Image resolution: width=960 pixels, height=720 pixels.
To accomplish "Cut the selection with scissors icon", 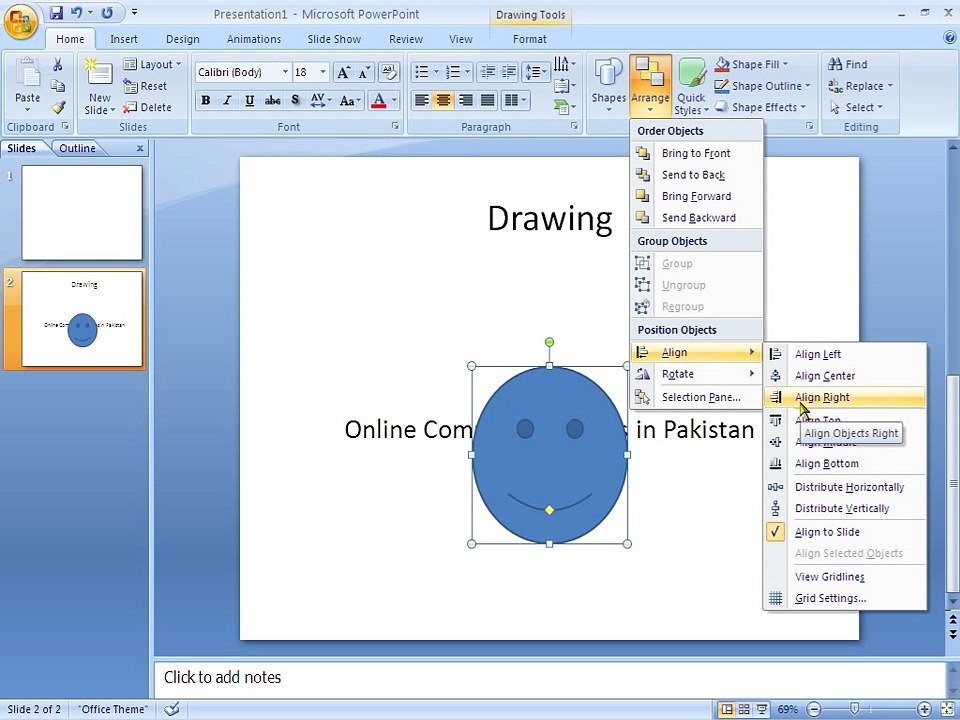I will [x=58, y=64].
